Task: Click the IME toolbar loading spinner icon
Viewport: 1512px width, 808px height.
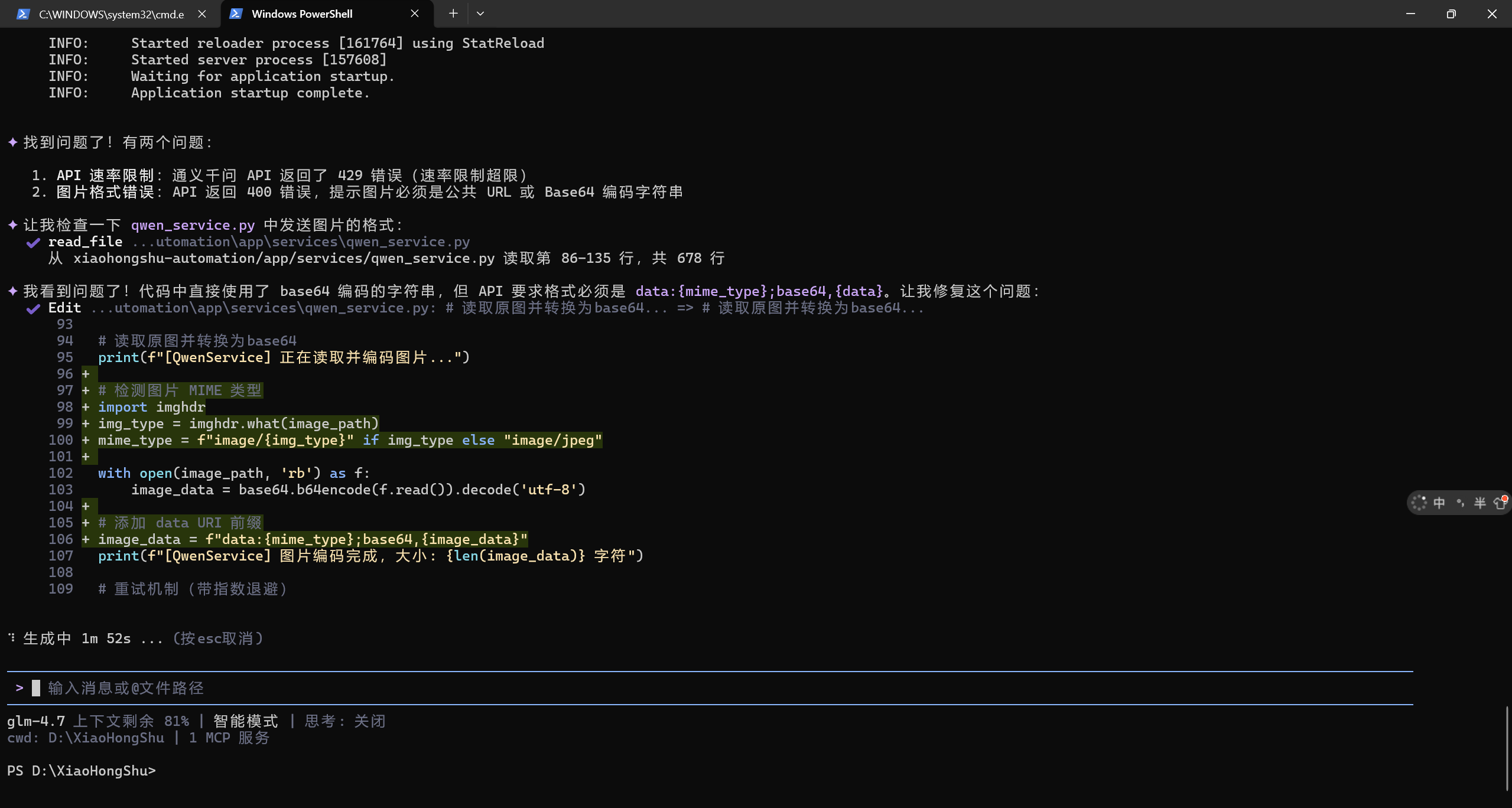Action: [1419, 503]
